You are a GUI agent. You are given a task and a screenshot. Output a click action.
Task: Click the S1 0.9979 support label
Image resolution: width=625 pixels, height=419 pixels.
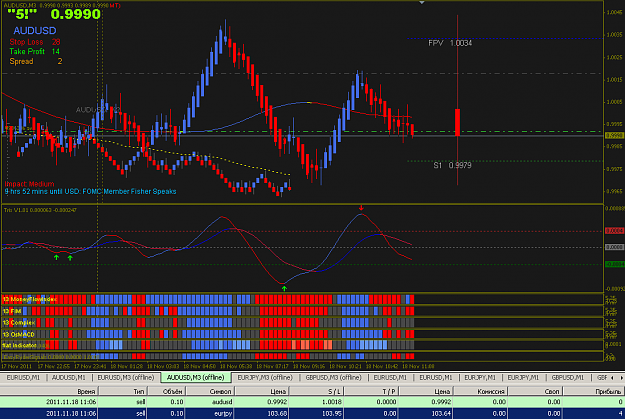click(x=452, y=165)
